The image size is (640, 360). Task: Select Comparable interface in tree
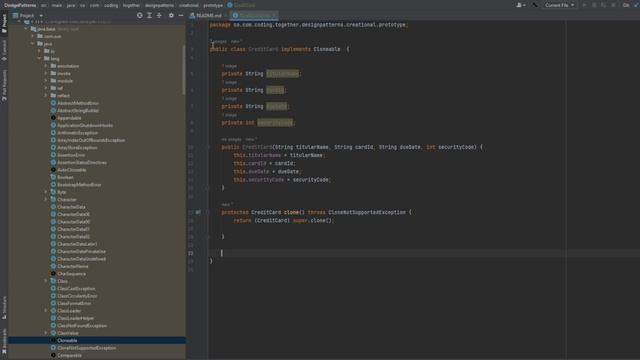tap(69, 355)
